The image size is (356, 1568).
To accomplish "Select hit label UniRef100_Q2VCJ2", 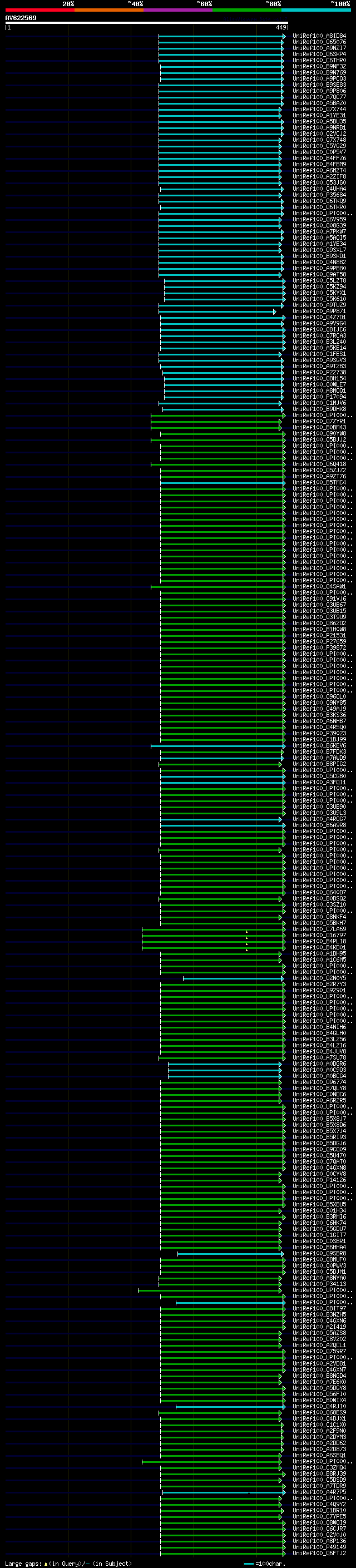I will [319, 134].
